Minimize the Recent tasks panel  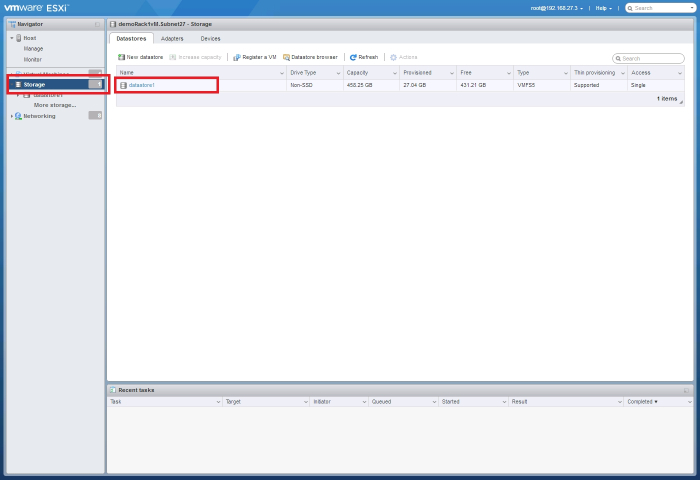(x=686, y=390)
